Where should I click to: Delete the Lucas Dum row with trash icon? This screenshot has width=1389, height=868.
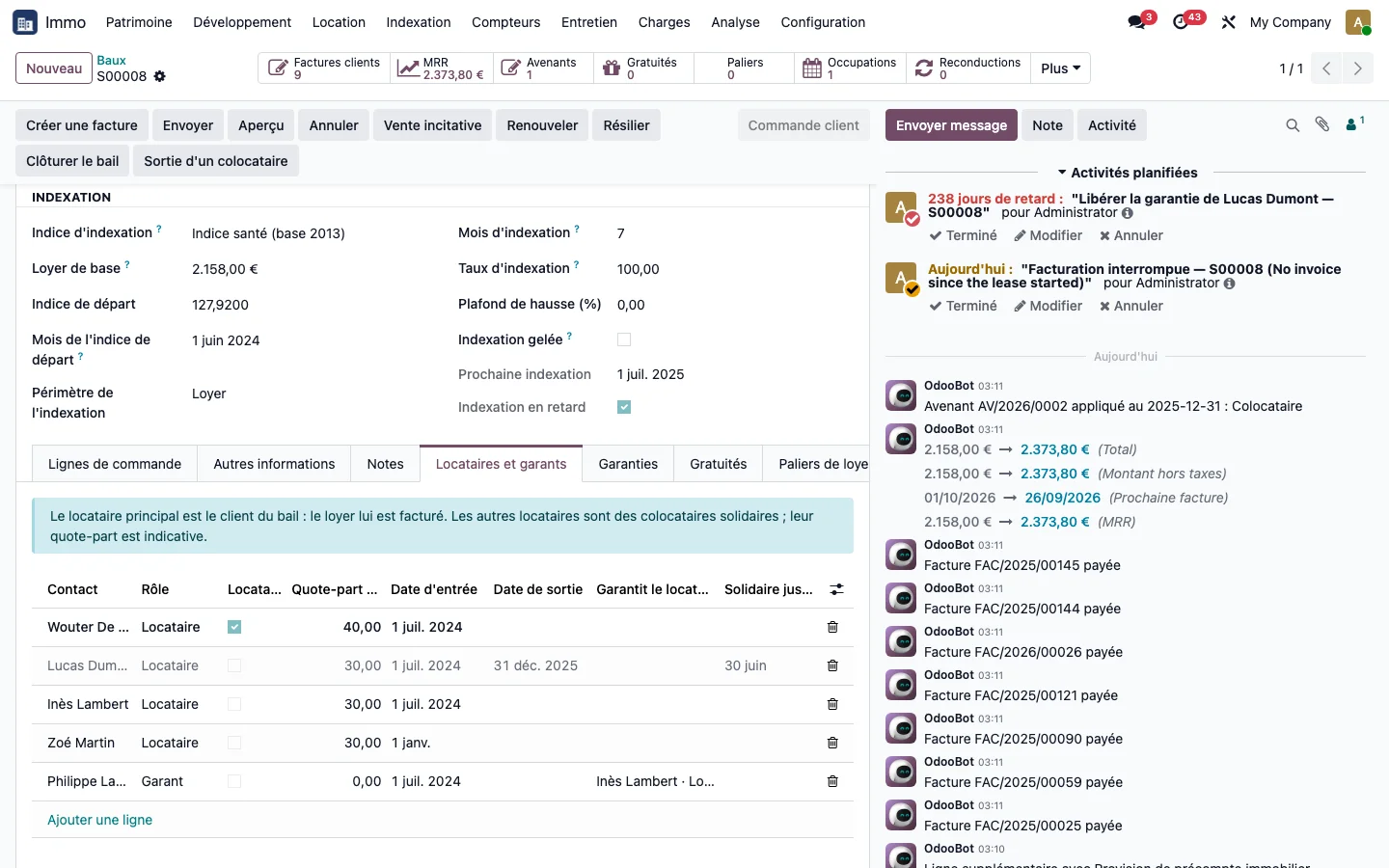coord(832,665)
